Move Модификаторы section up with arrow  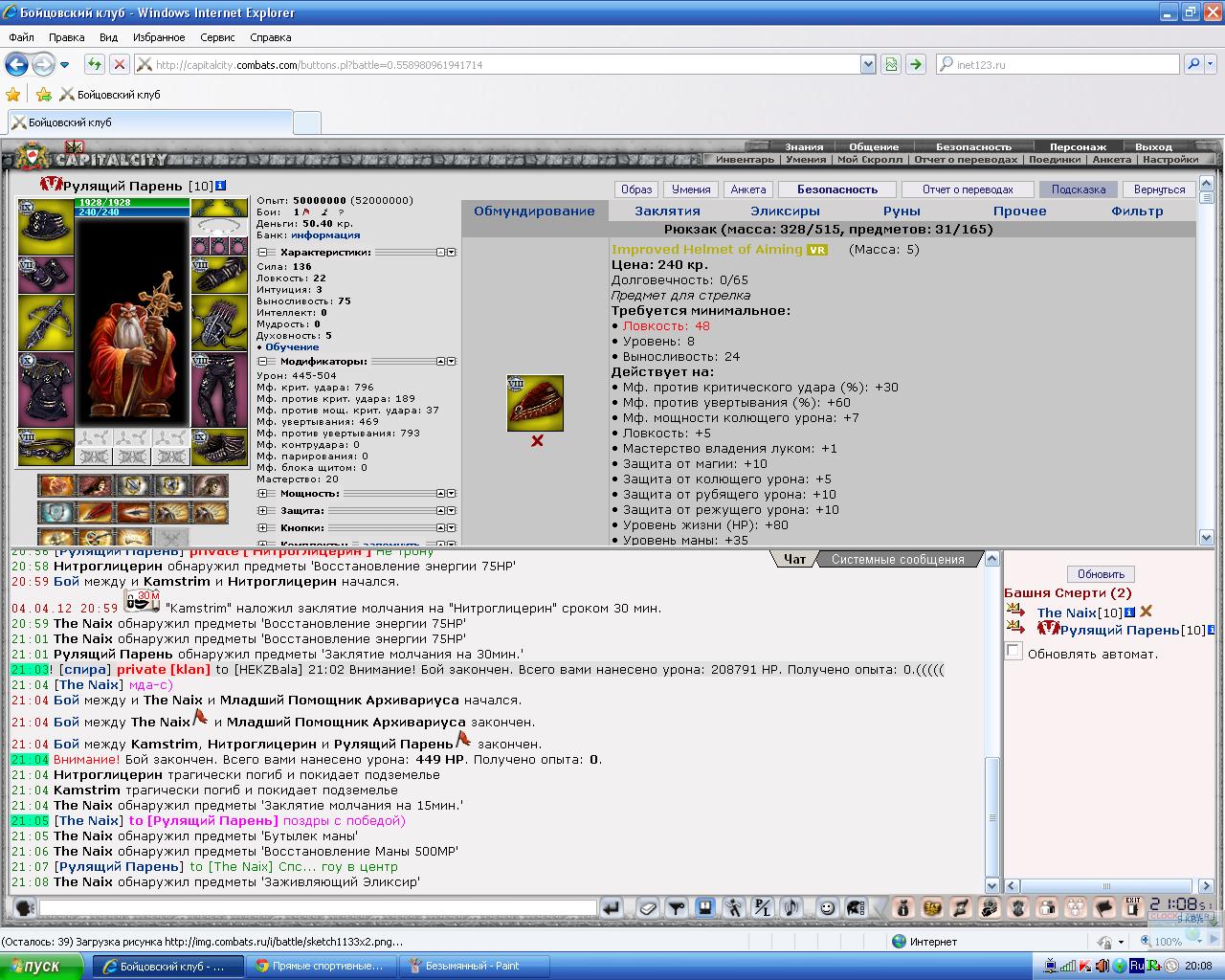(440, 362)
